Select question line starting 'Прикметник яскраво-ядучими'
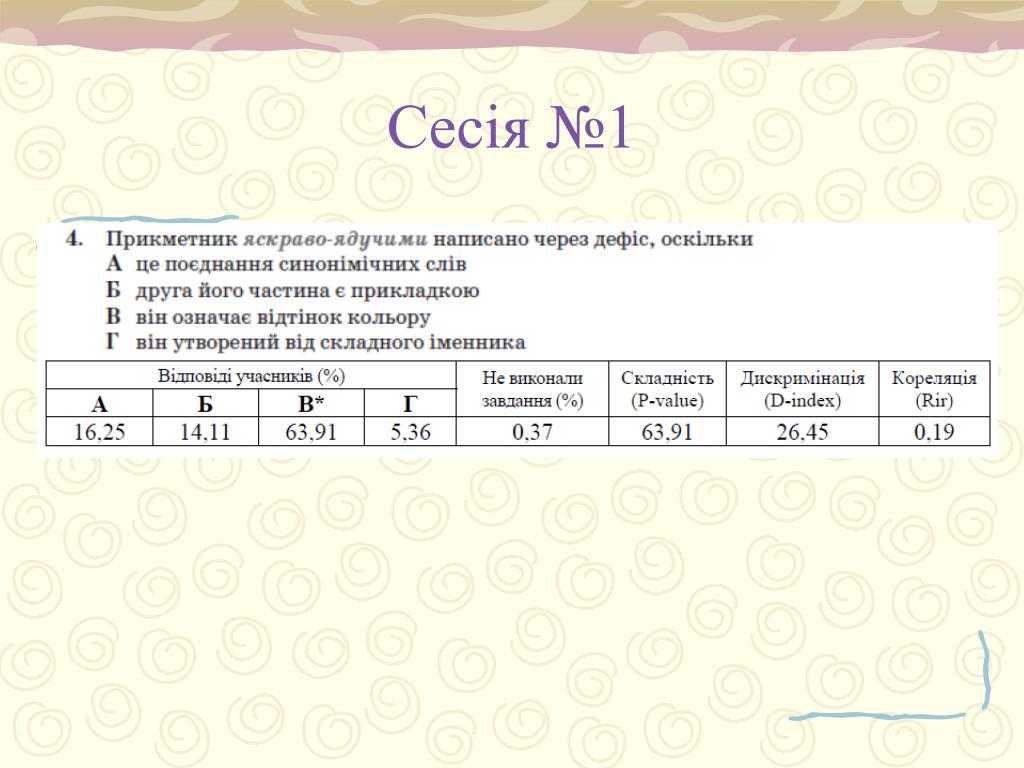The image size is (1024, 768). coord(429,239)
